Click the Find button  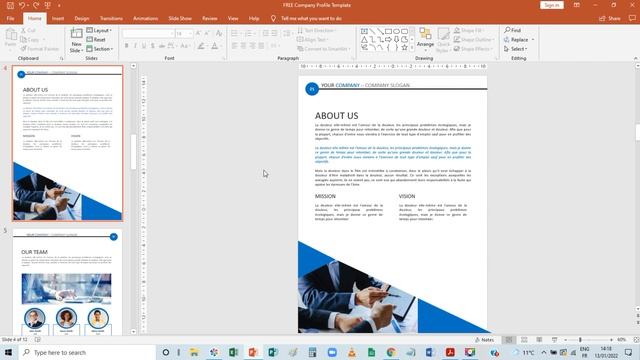[513, 30]
